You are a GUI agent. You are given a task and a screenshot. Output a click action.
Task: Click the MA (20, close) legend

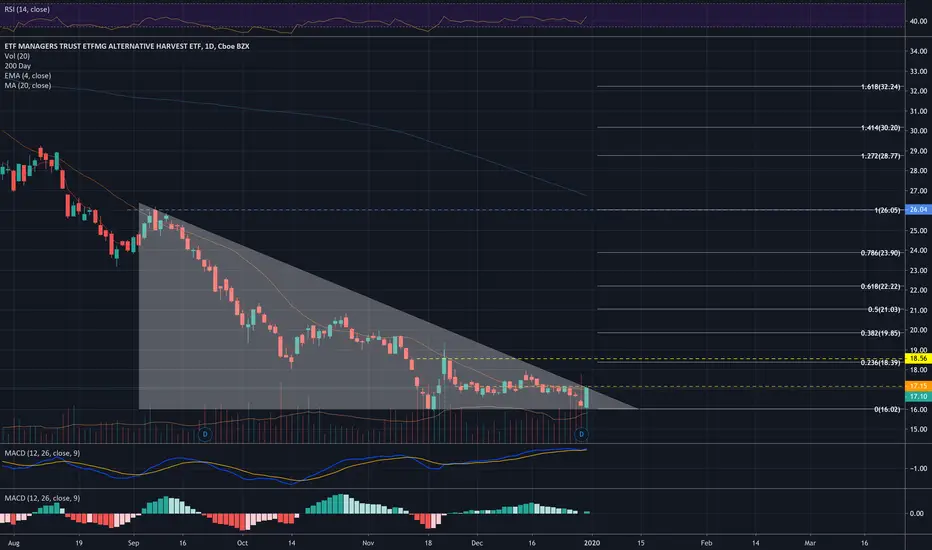pyautogui.click(x=28, y=86)
